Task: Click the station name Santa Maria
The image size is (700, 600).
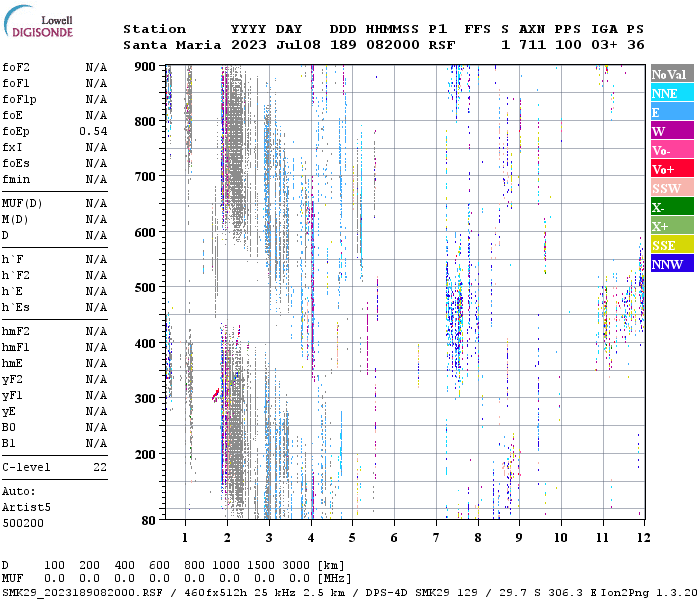Action: pyautogui.click(x=172, y=45)
